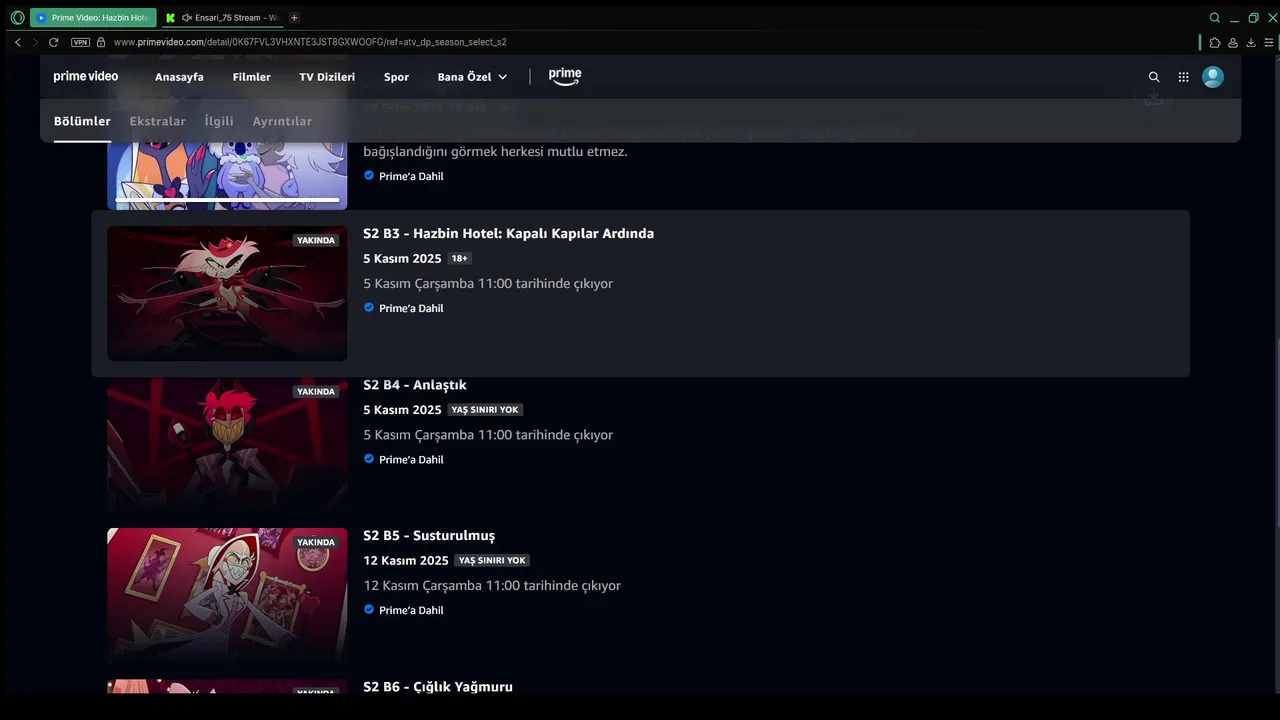The width and height of the screenshot is (1280, 720).
Task: Go back to the previous page
Action: coord(18,42)
